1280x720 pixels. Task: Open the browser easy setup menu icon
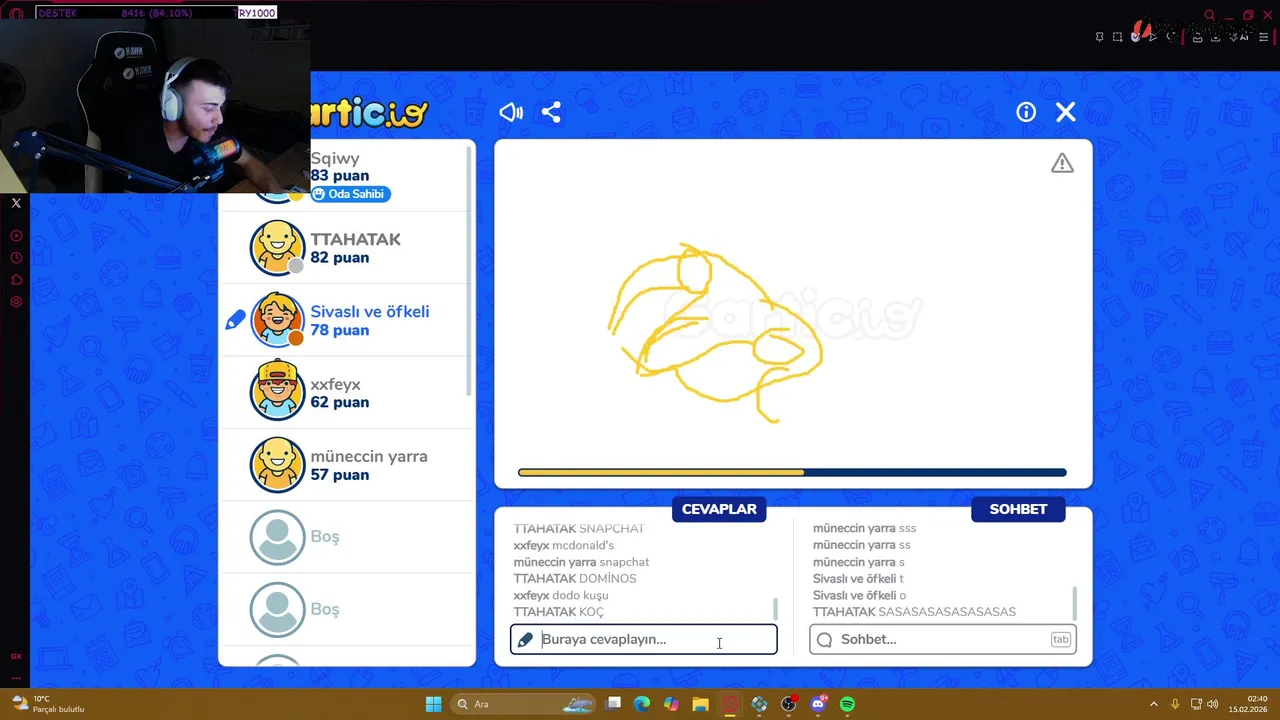pyautogui.click(x=1263, y=37)
